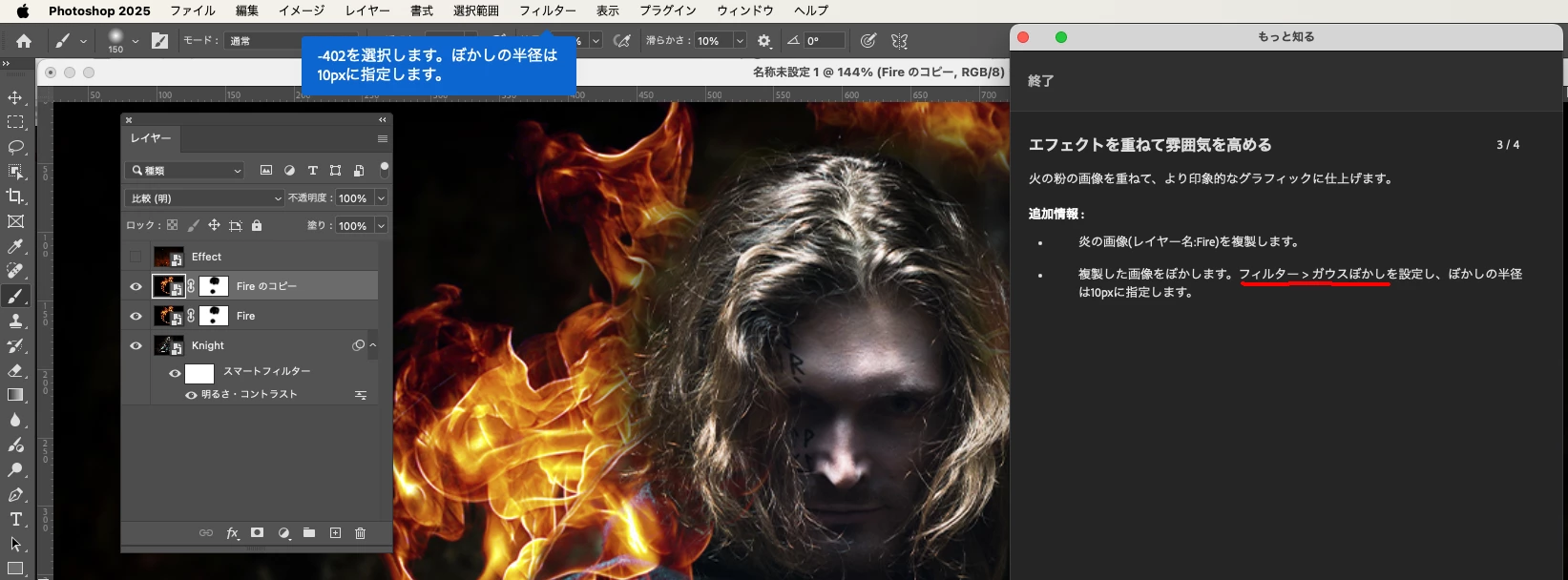The height and width of the screenshot is (580, 1568).
Task: Open the イメージ menu
Action: (x=302, y=10)
